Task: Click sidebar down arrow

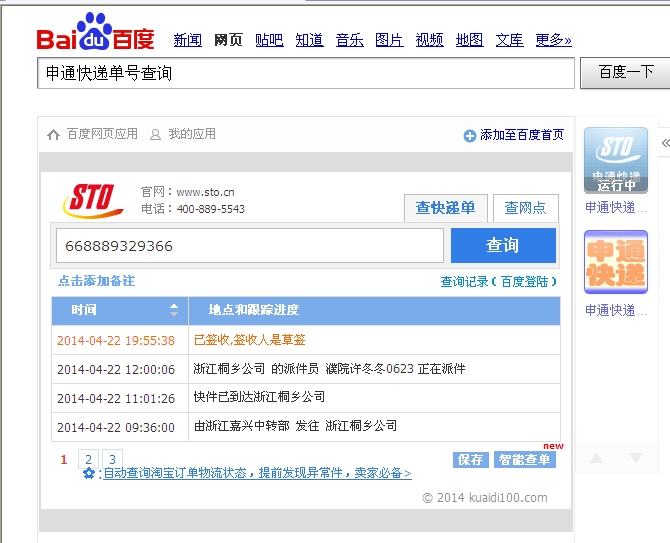Action: (635, 458)
